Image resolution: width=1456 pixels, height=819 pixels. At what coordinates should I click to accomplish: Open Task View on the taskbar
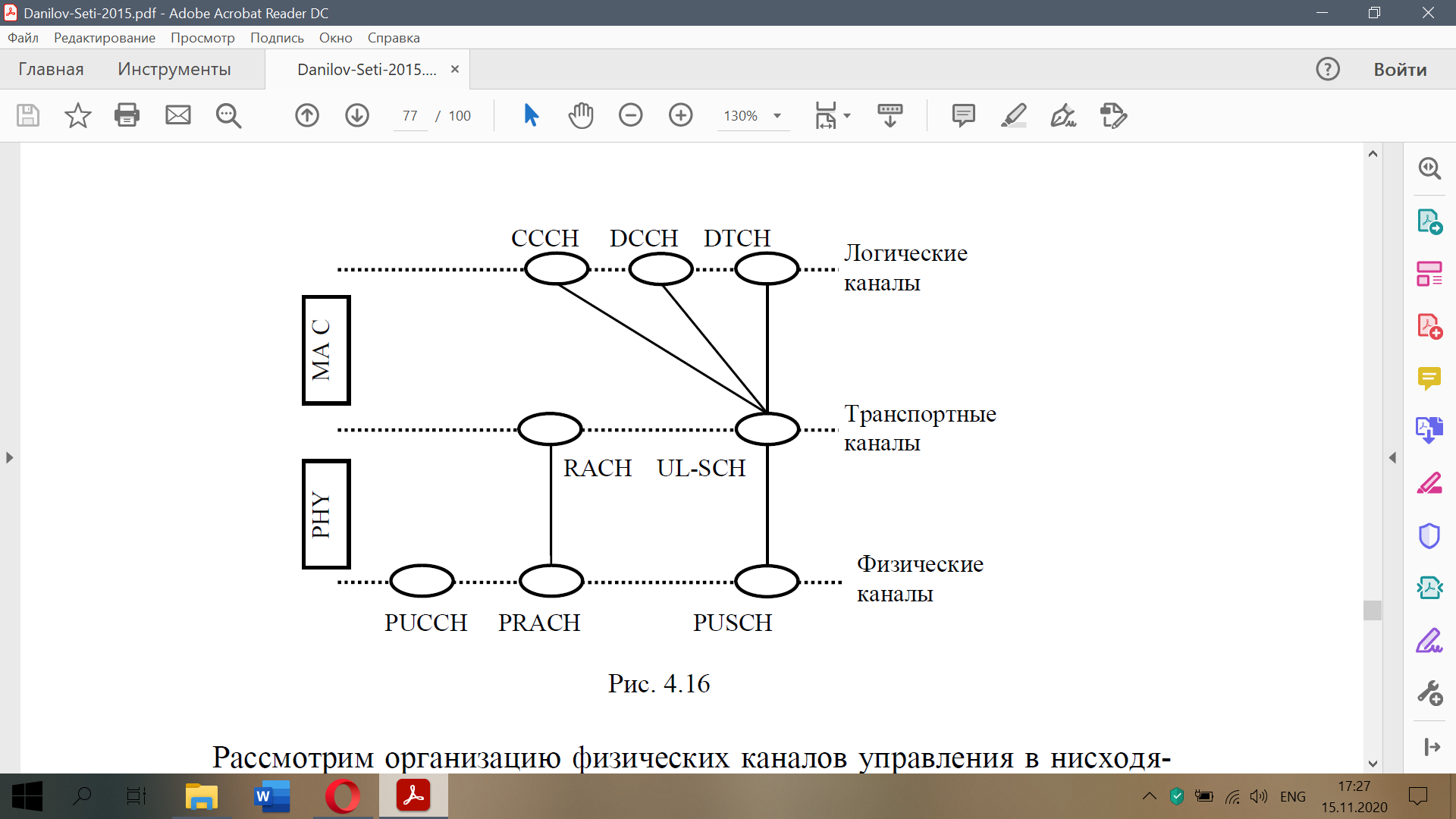click(x=136, y=796)
